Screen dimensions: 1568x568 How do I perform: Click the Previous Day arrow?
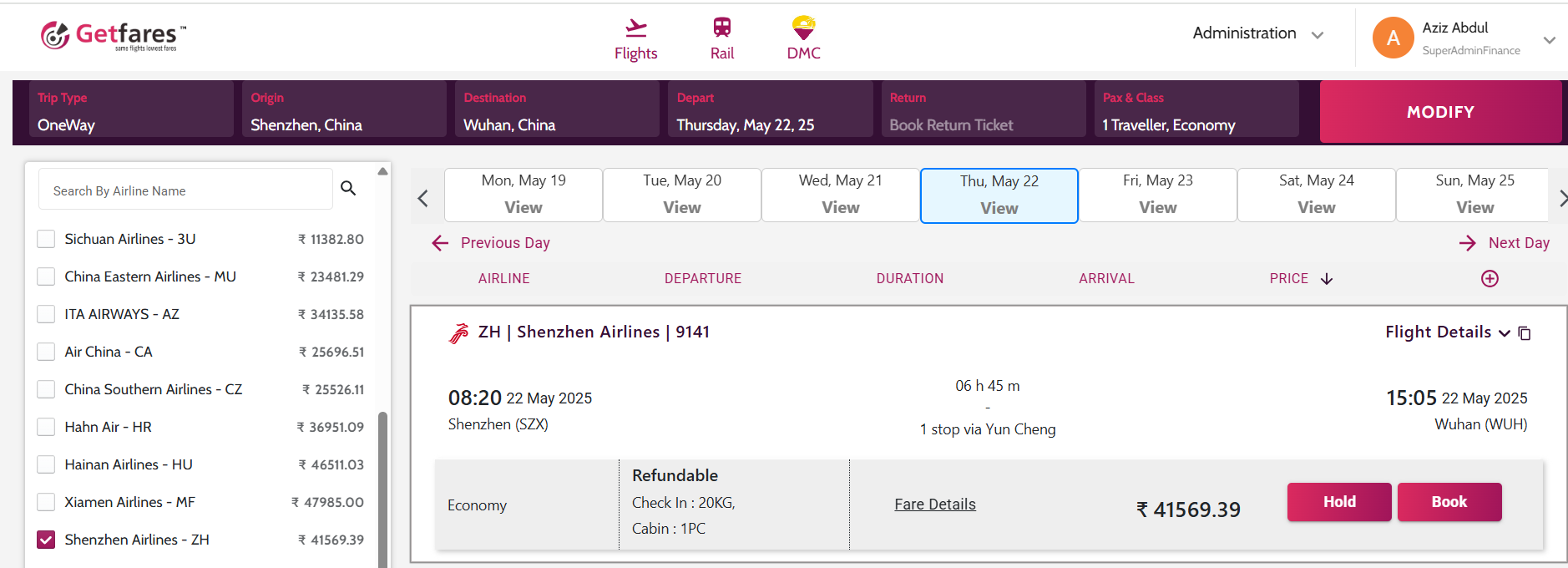(441, 243)
